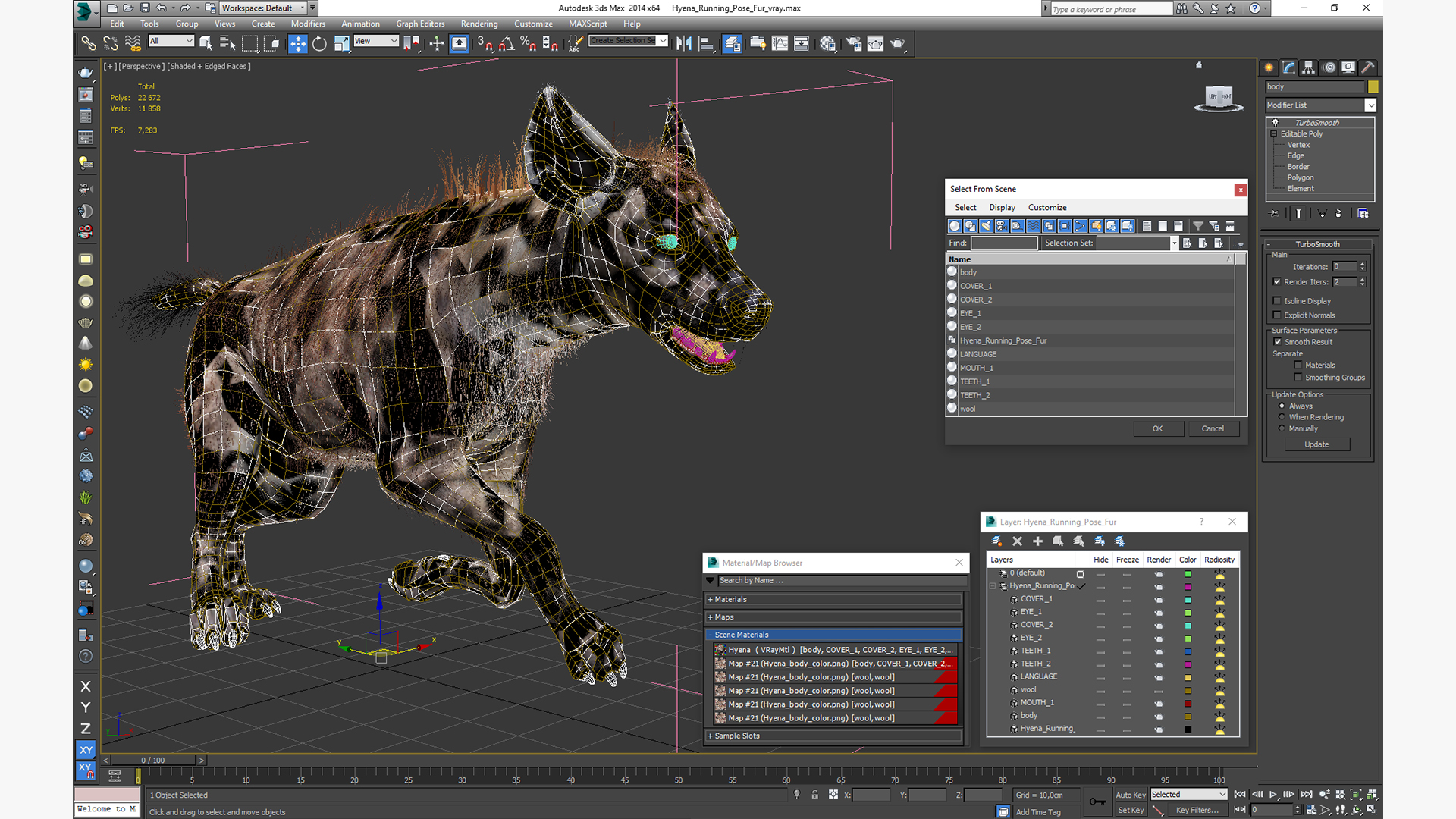The height and width of the screenshot is (819, 1456).
Task: Click the Bind to Space Warp icon
Action: [133, 43]
